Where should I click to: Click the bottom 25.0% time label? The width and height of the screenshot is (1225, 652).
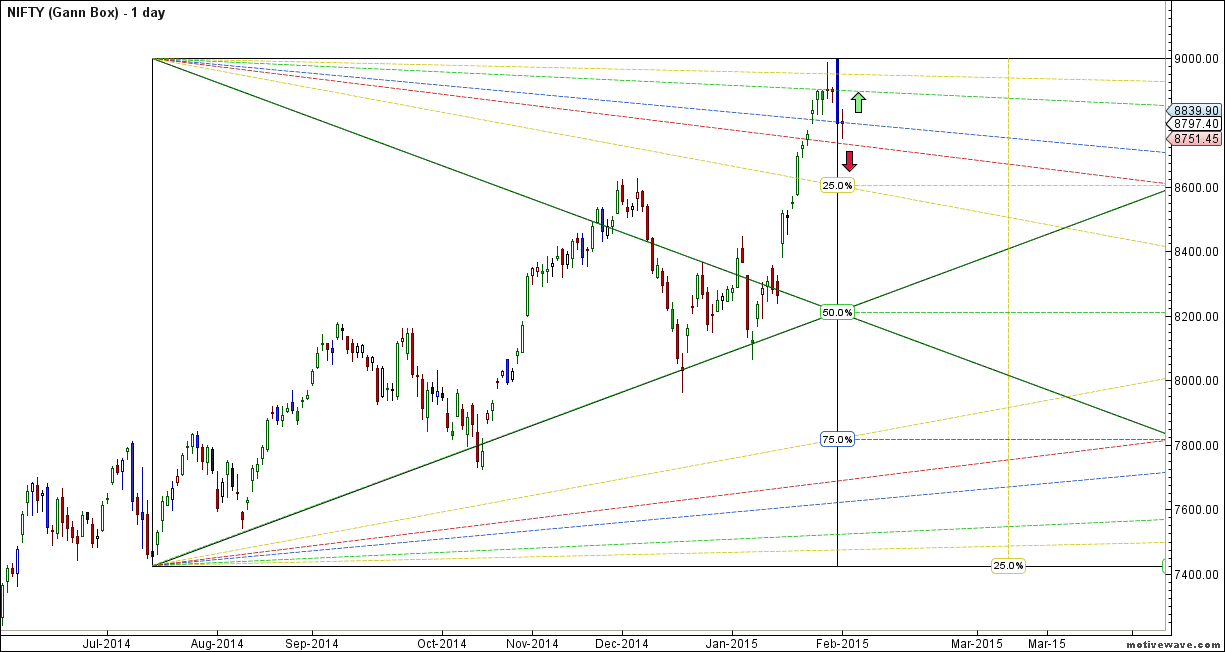click(1008, 565)
